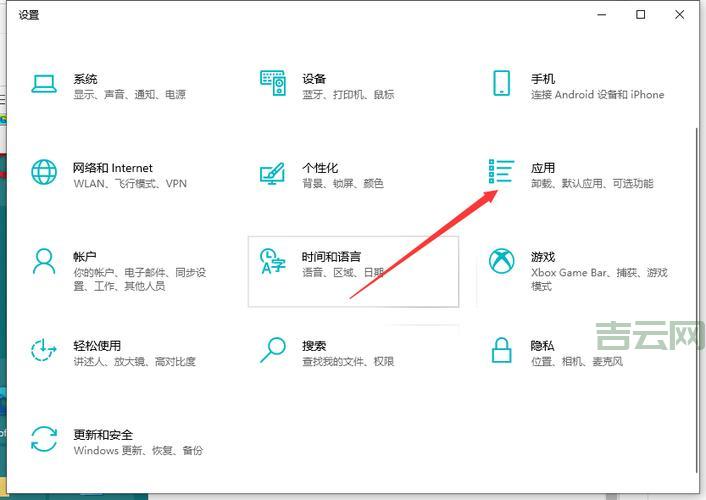Open the 游戏 Xbox icon

pyautogui.click(x=502, y=261)
